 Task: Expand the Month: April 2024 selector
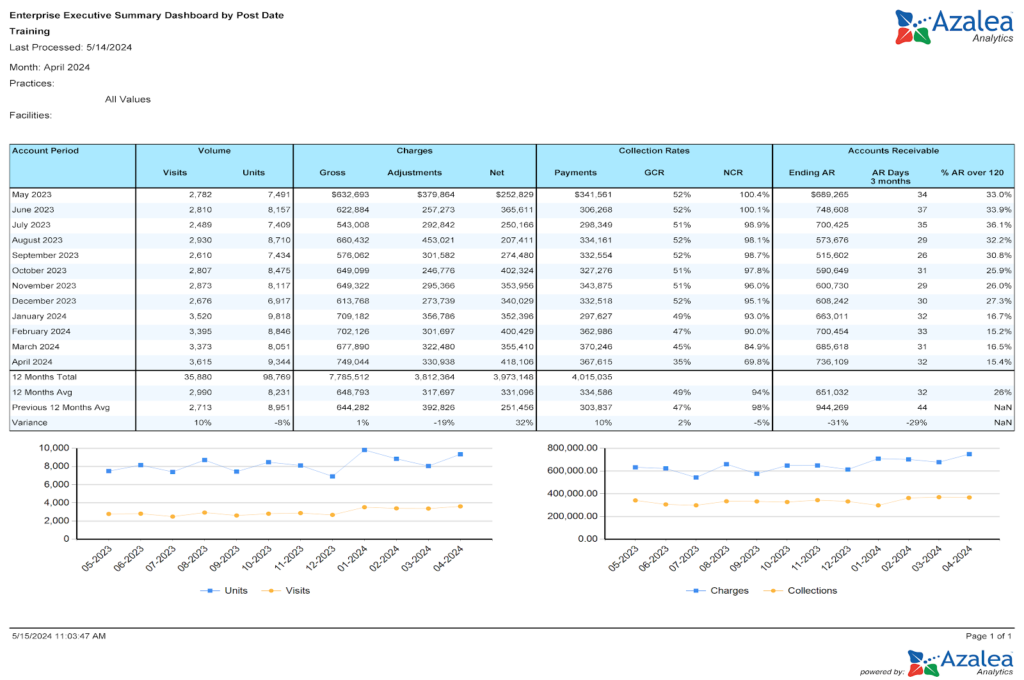[x=49, y=67]
